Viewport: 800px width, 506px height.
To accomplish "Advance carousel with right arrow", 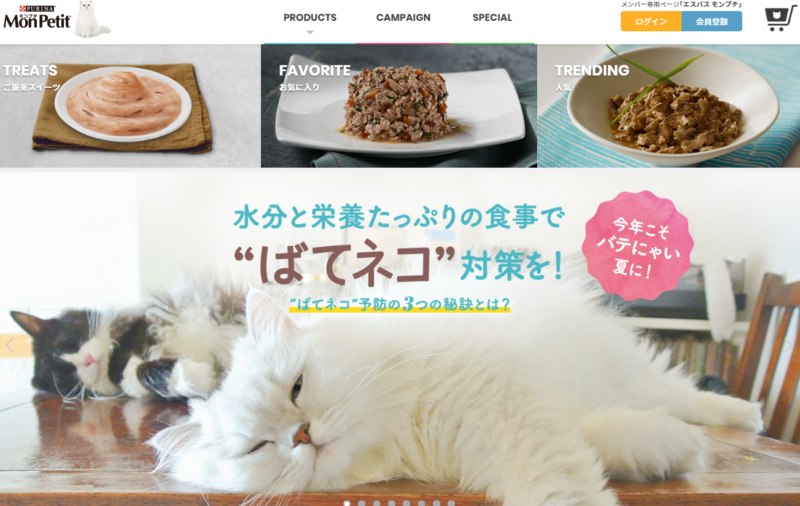I will tap(788, 345).
